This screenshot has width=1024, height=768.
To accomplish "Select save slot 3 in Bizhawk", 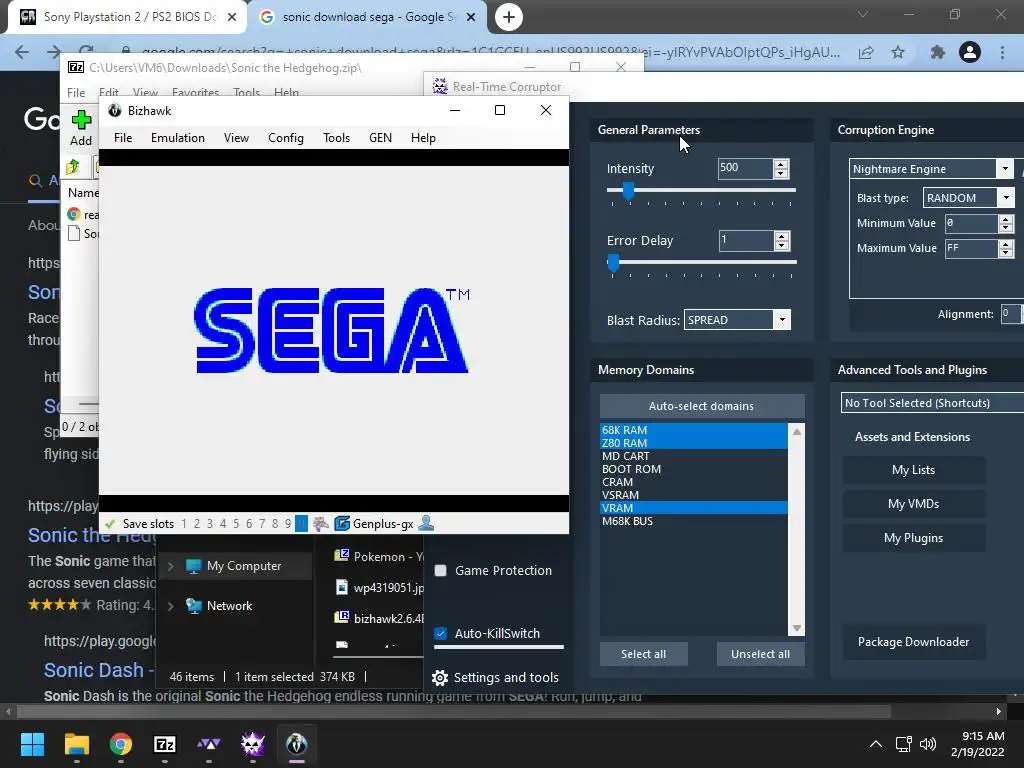I will click(x=210, y=524).
